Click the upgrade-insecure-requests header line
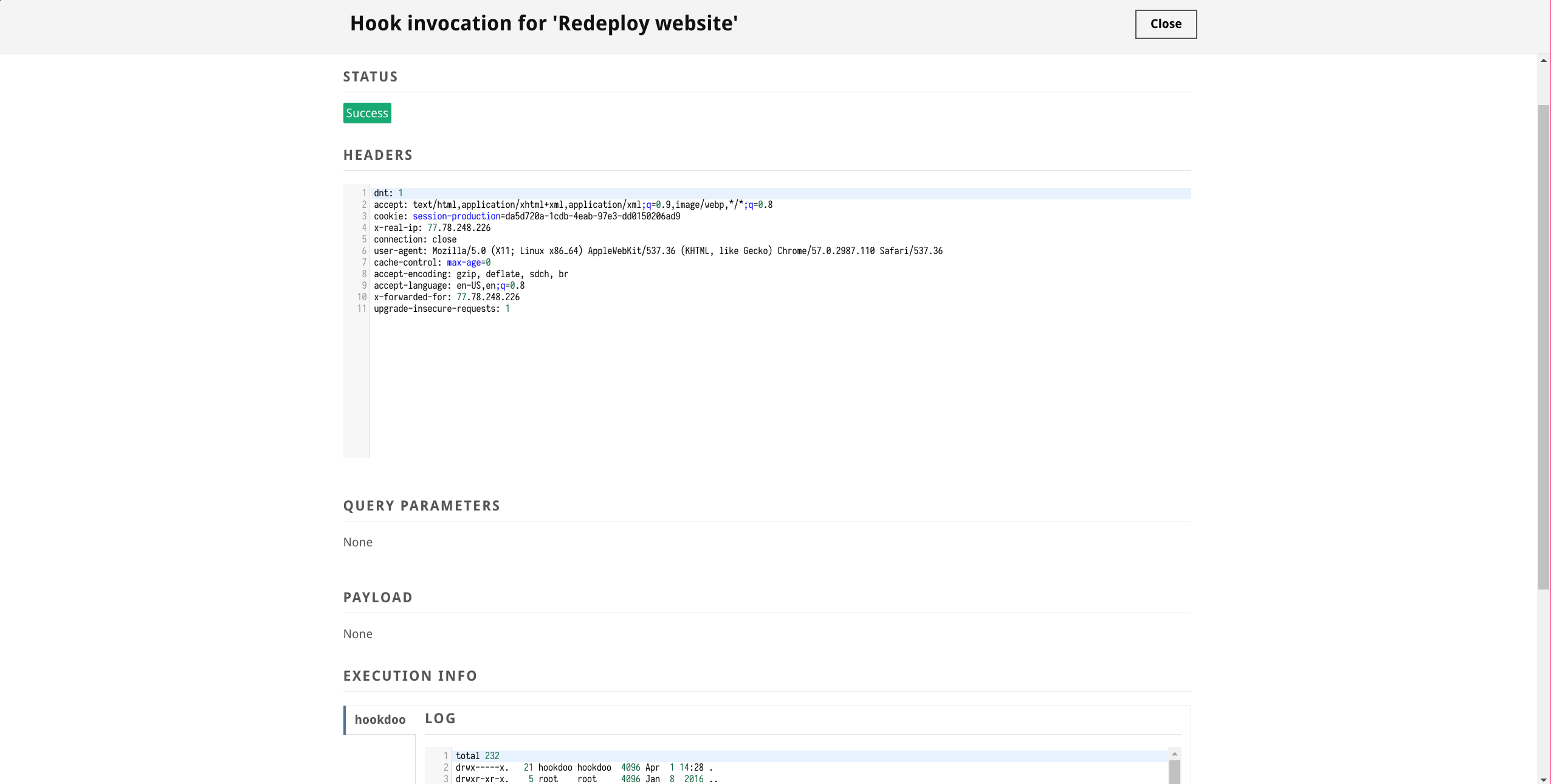The height and width of the screenshot is (784, 1551). pyautogui.click(x=441, y=309)
